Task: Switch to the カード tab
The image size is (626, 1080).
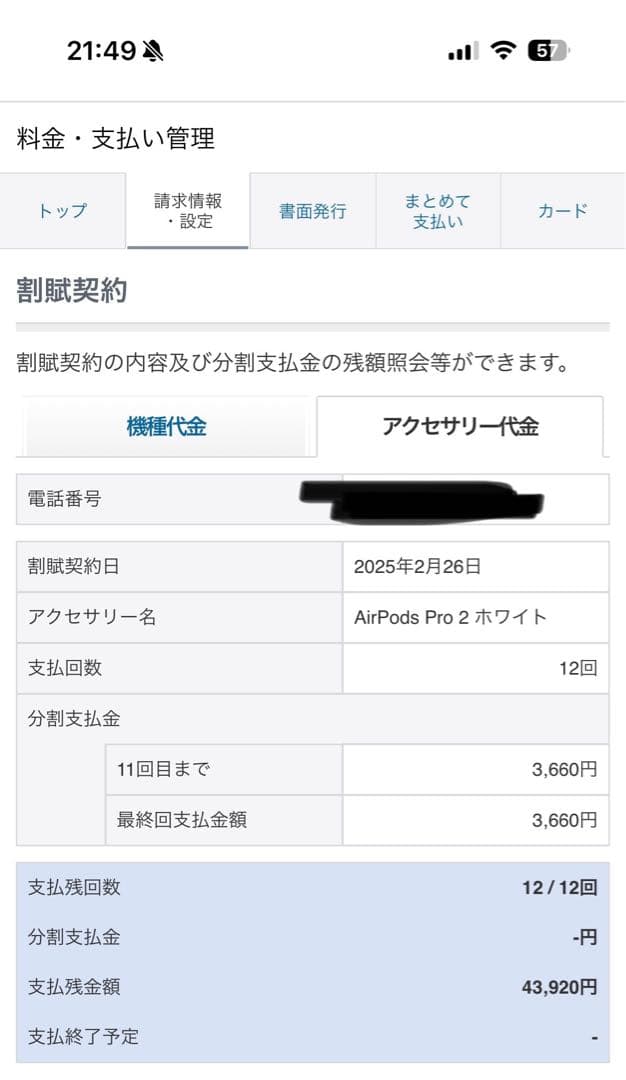Action: 562,211
